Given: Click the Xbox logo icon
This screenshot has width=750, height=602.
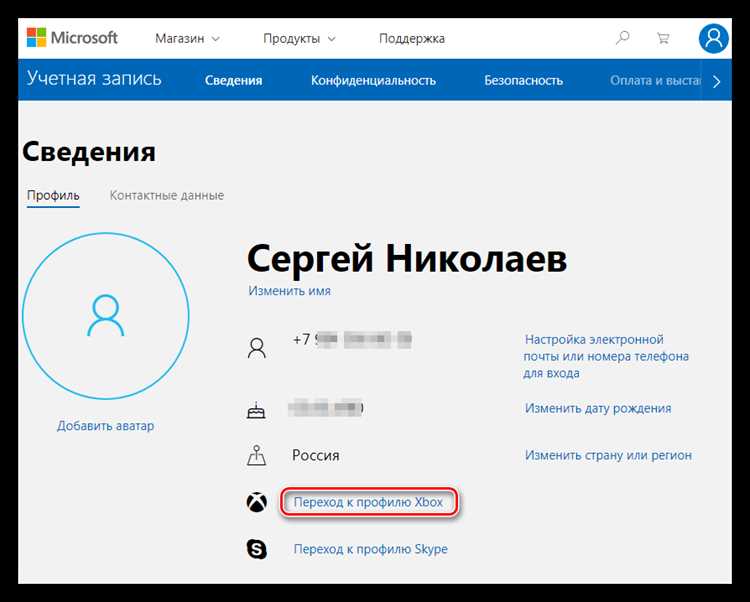Looking at the screenshot, I should click(257, 502).
